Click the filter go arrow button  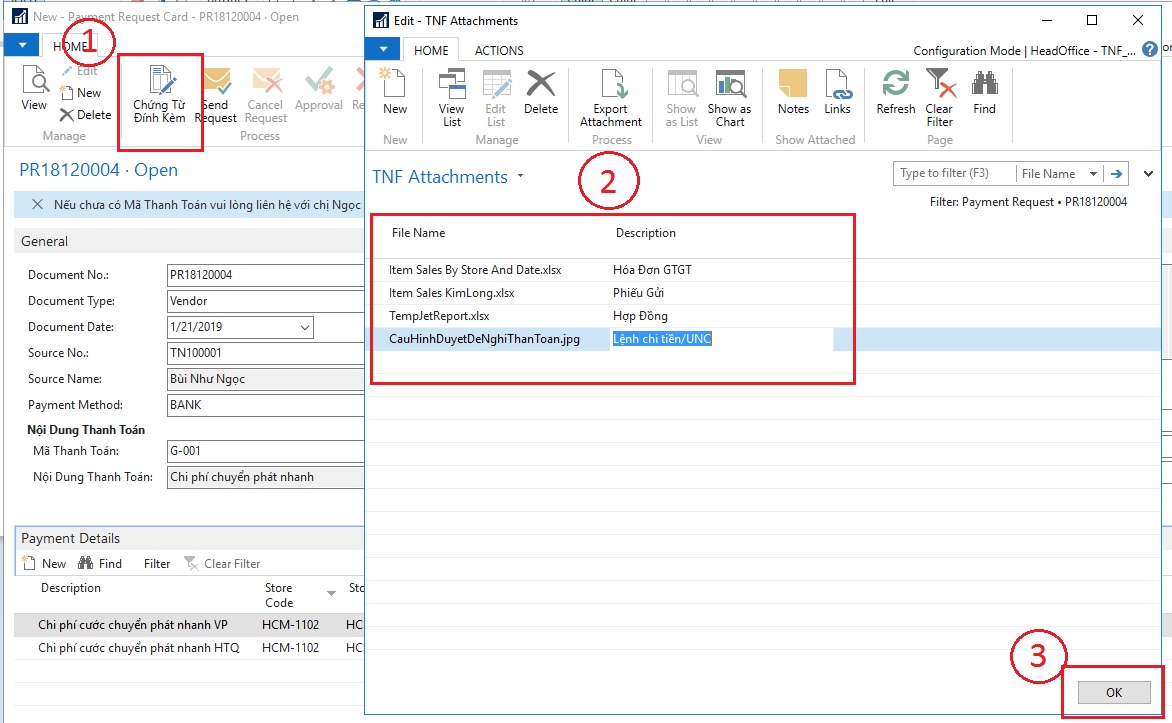pos(1117,173)
